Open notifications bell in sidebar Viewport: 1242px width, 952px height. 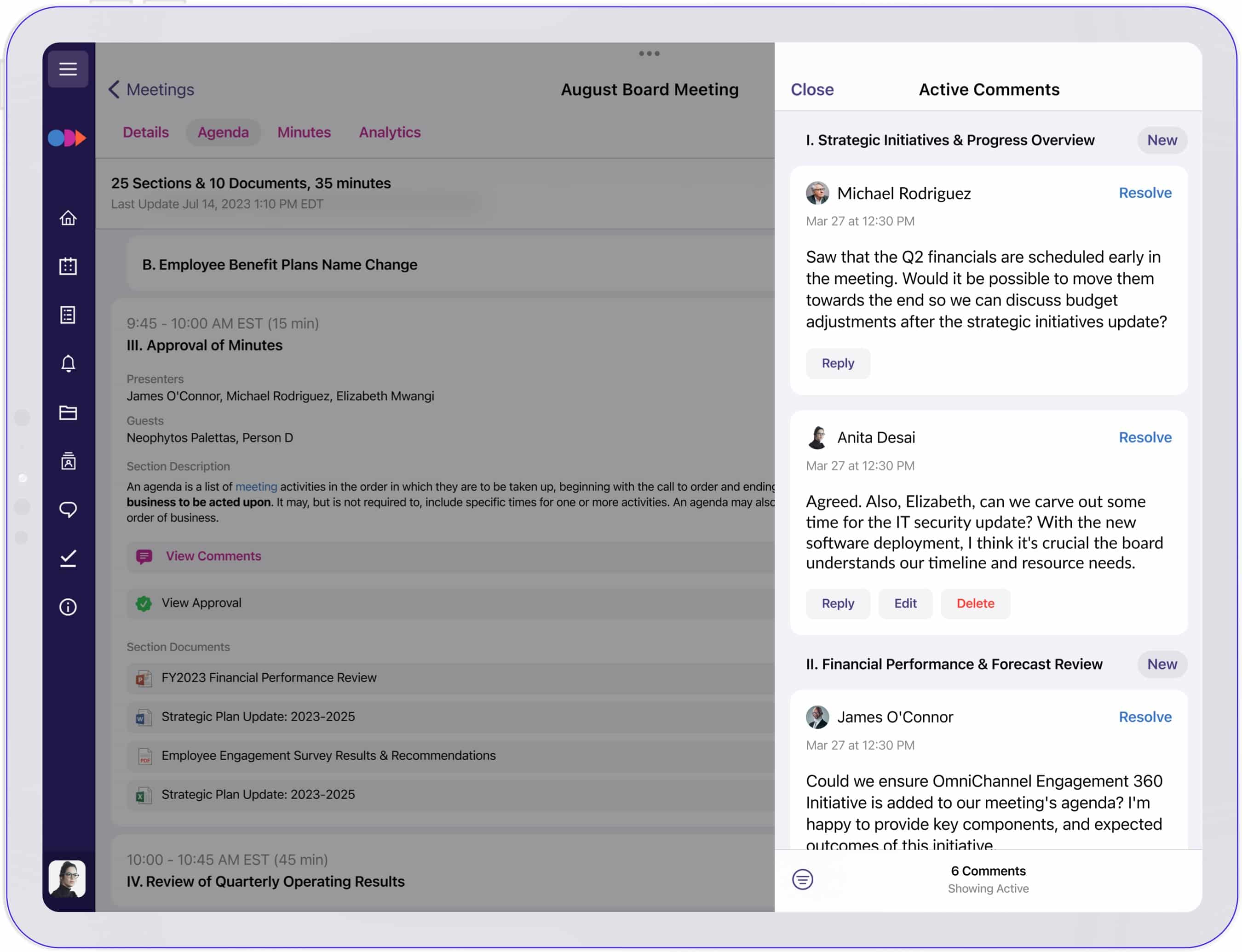pos(68,363)
